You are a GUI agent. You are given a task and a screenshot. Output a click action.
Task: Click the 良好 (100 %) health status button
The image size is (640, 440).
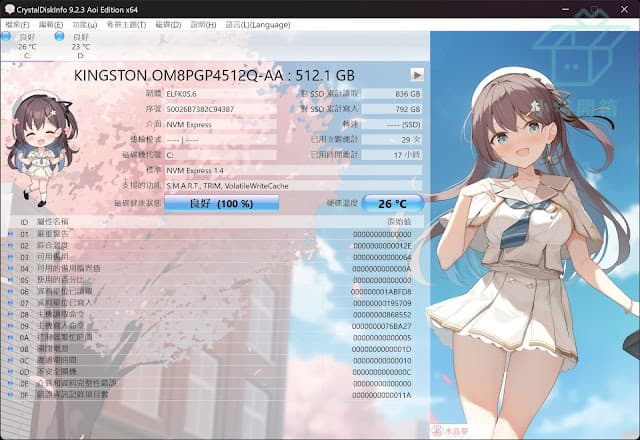(x=222, y=203)
